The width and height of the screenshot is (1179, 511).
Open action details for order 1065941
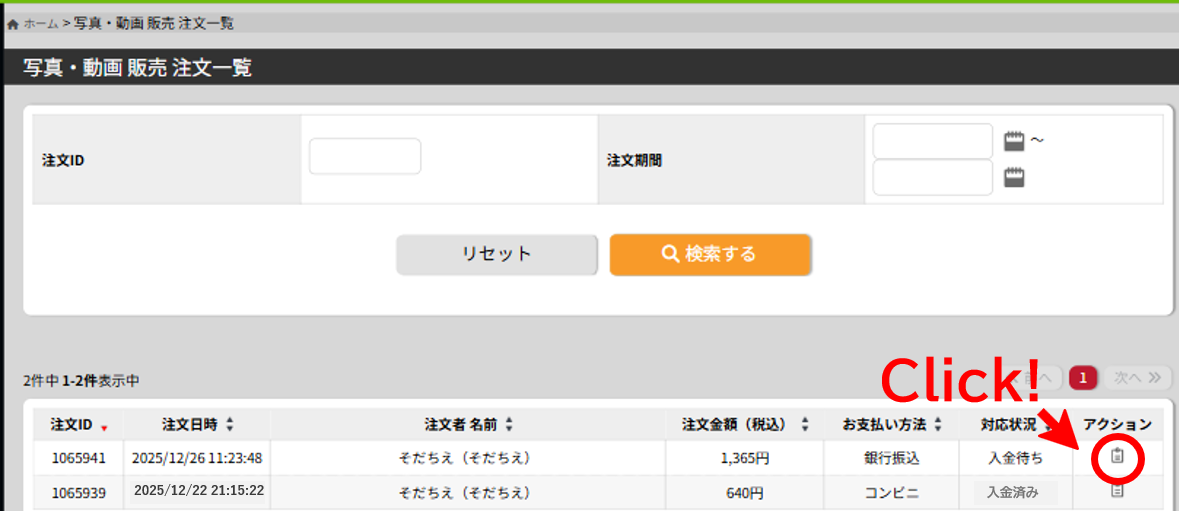click(x=1118, y=457)
